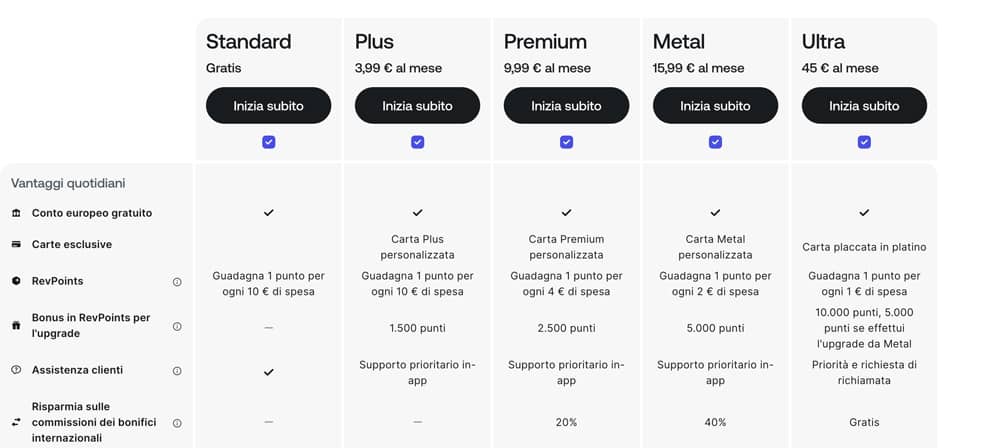This screenshot has width=1000, height=448.
Task: Click the Assistenza clienti help icon
Action: (16, 370)
